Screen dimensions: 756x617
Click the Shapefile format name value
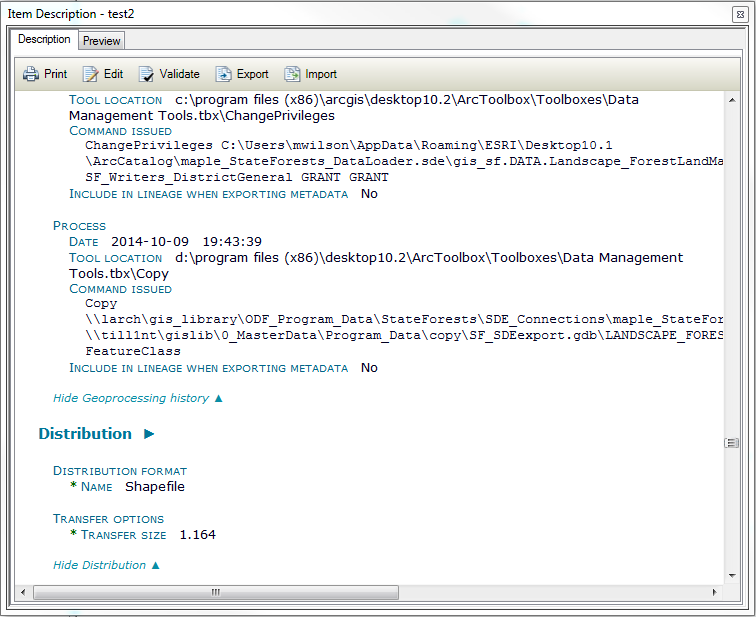point(155,486)
